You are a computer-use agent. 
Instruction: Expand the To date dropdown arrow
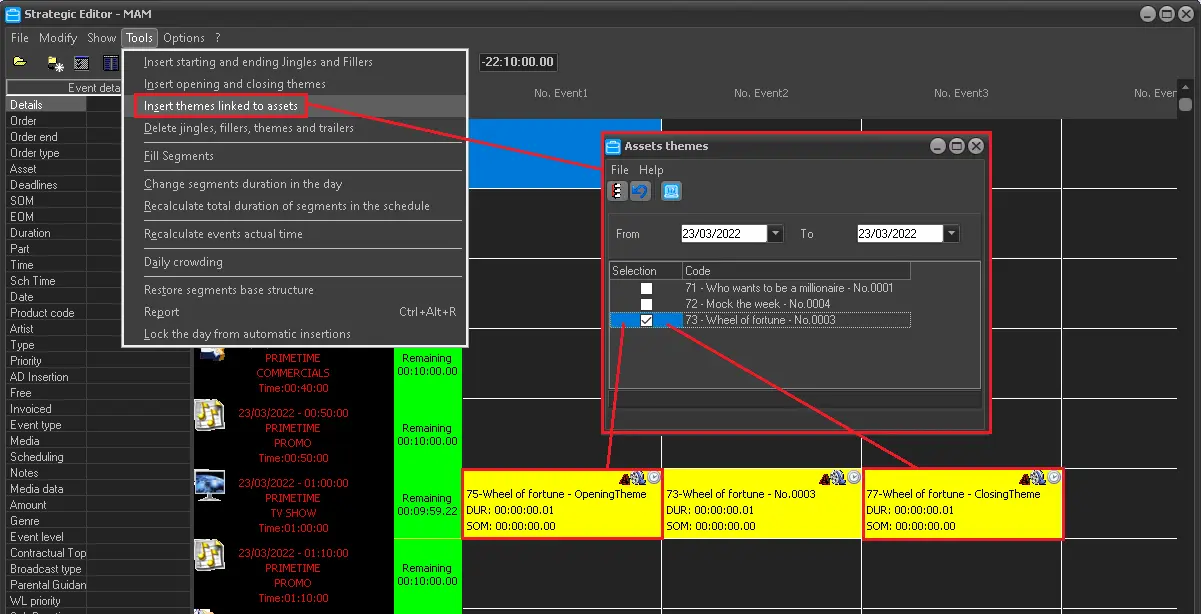coord(951,234)
